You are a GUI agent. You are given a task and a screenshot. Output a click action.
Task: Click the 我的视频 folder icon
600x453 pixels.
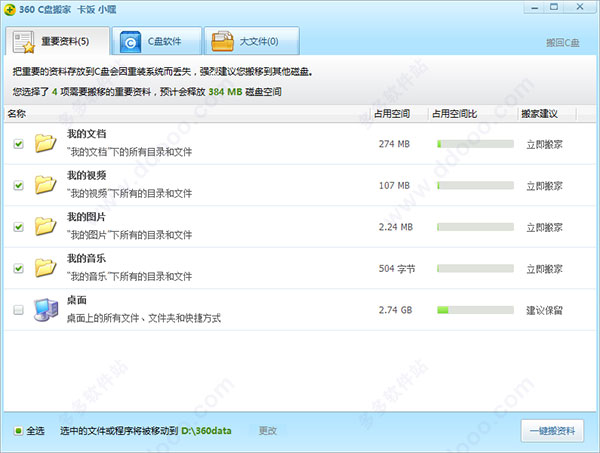[x=46, y=185]
